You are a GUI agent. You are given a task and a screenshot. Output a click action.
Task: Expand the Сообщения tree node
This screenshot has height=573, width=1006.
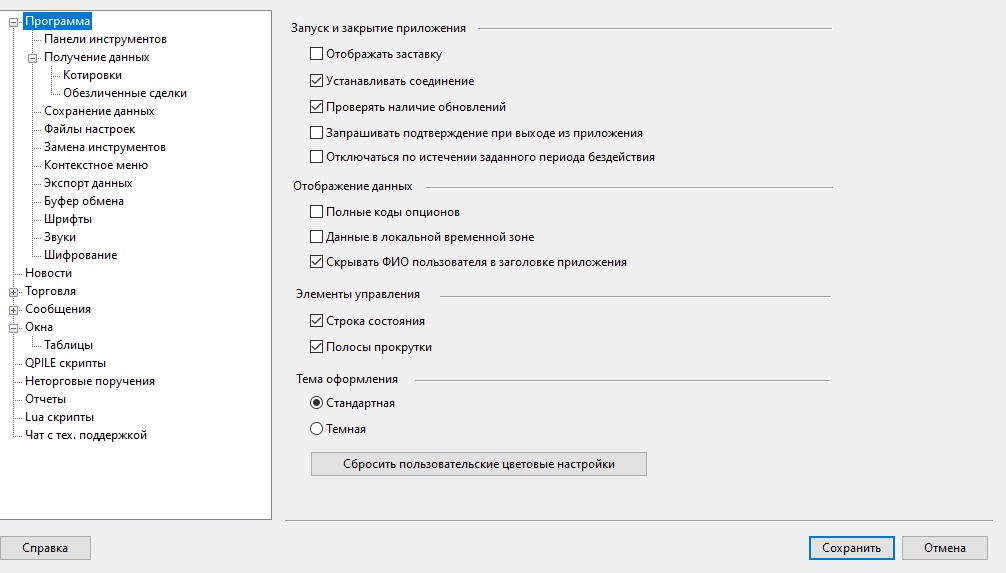pyautogui.click(x=14, y=310)
